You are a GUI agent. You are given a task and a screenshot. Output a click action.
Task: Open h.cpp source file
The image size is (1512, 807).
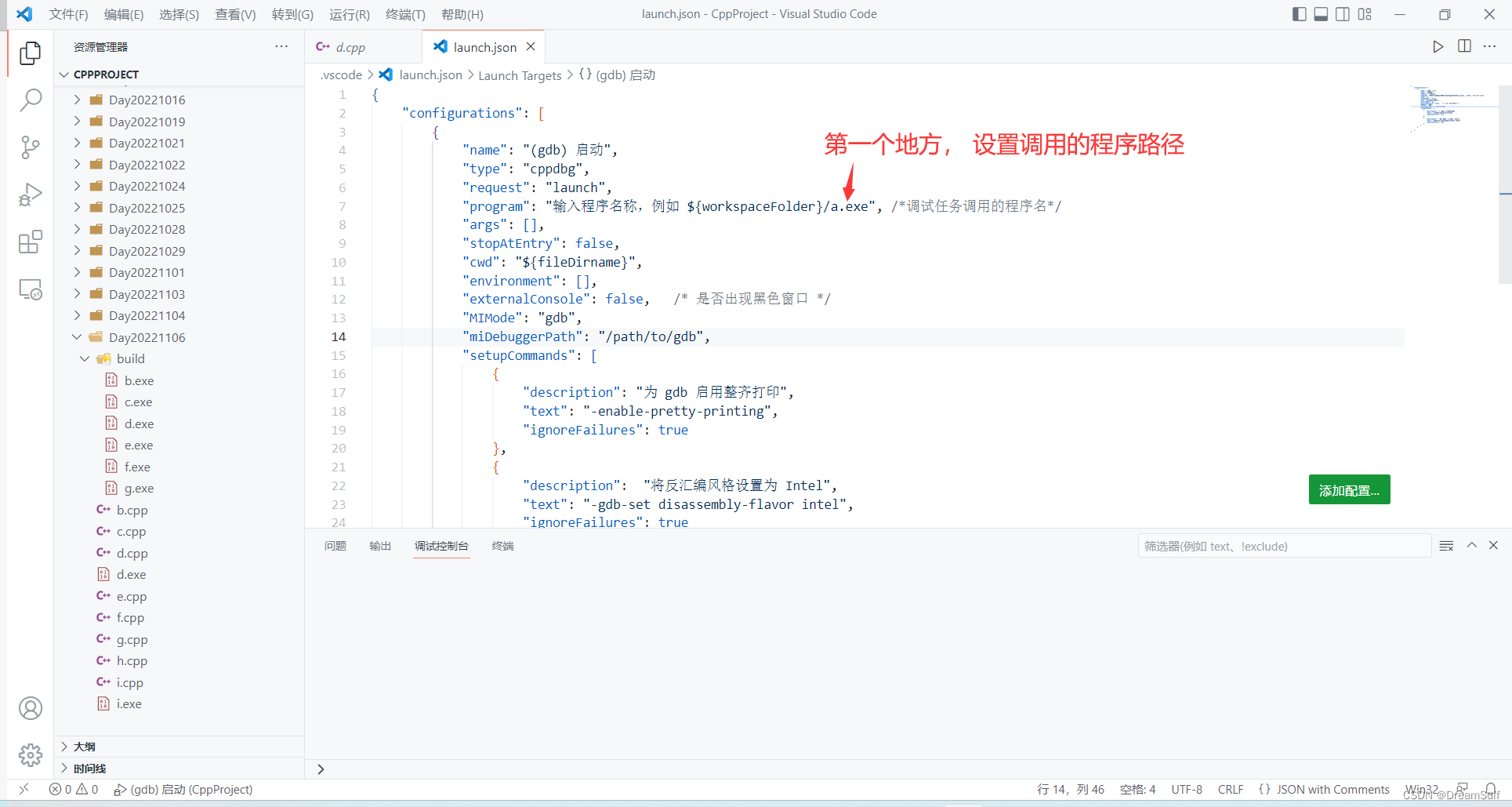coord(132,661)
